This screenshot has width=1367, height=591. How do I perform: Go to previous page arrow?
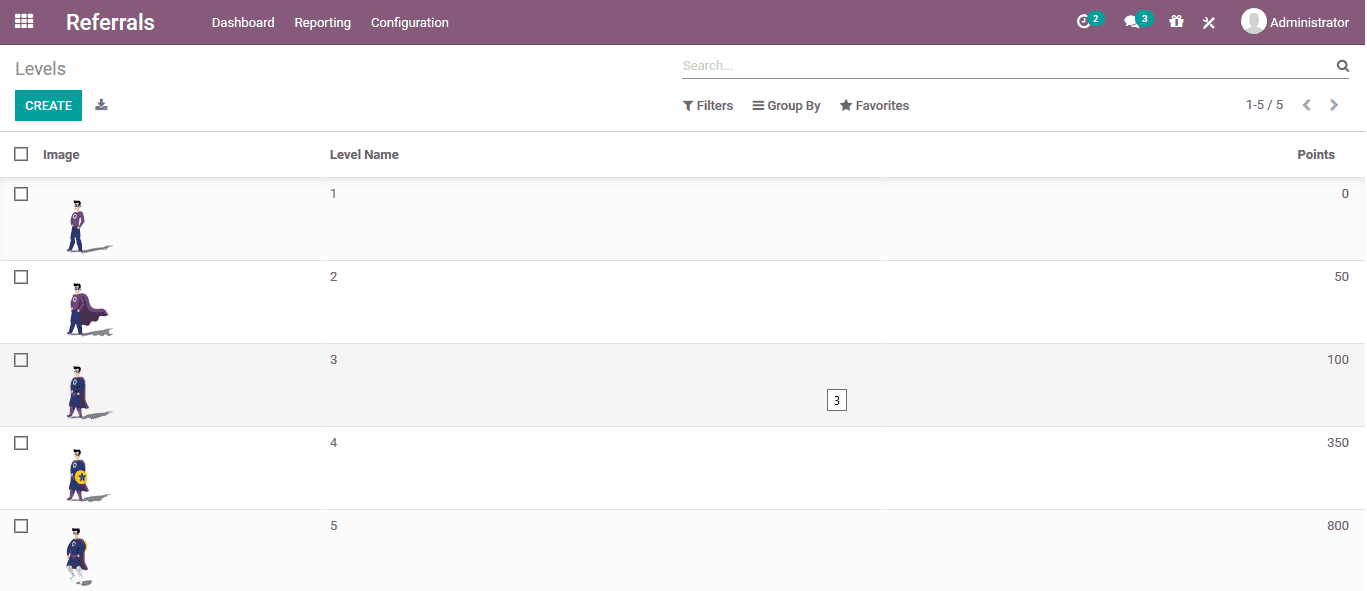[1306, 105]
